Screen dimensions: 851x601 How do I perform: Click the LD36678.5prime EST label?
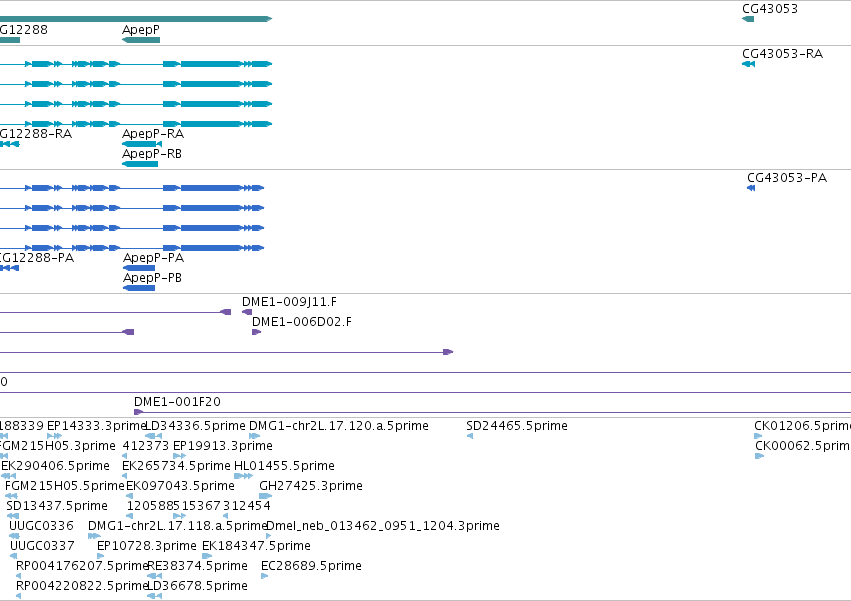click(198, 586)
